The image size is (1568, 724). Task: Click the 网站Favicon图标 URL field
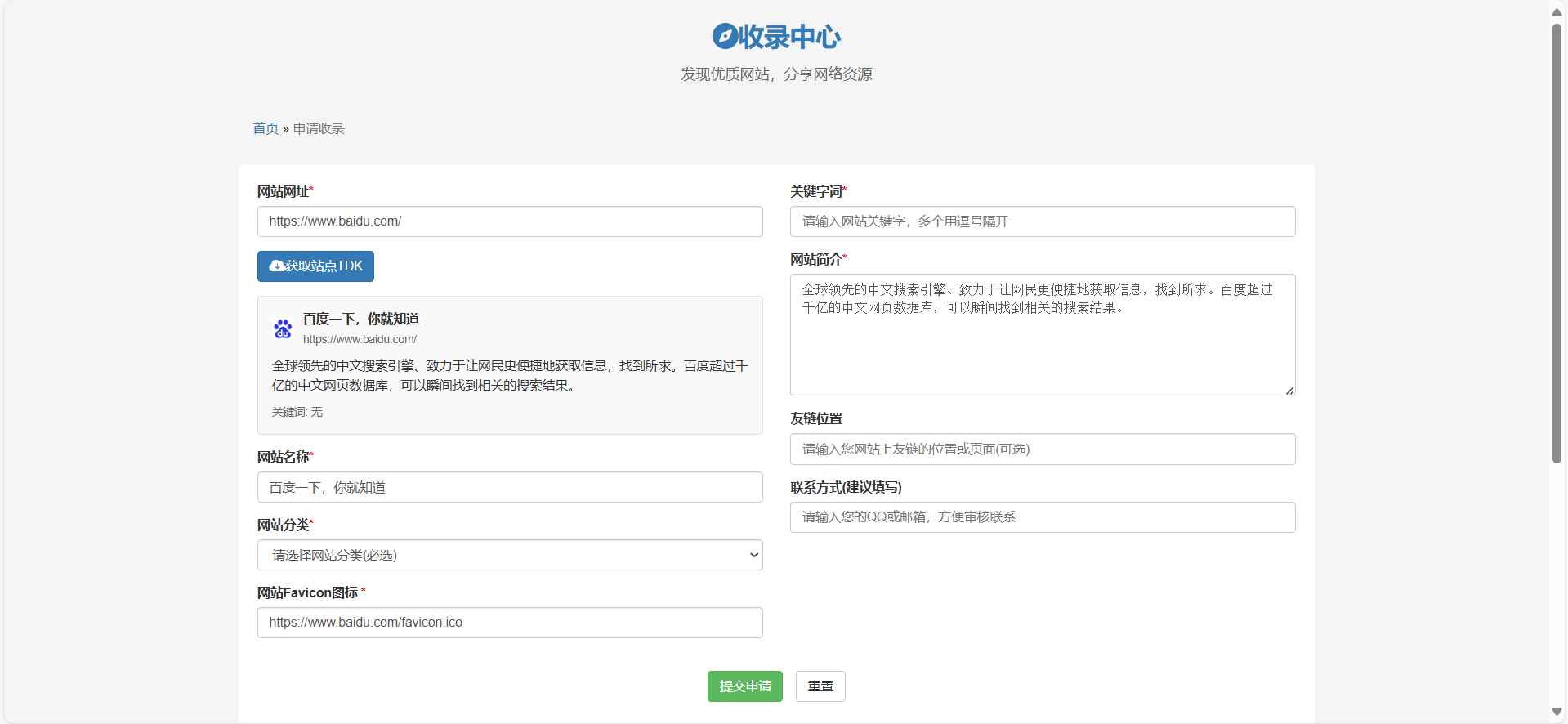coord(509,623)
